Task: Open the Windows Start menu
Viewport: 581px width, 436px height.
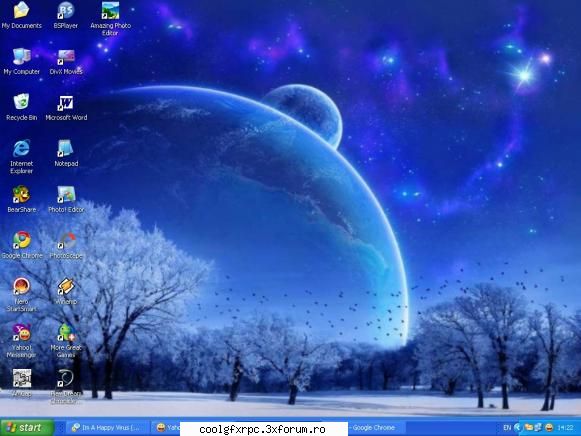Action: [x=27, y=427]
